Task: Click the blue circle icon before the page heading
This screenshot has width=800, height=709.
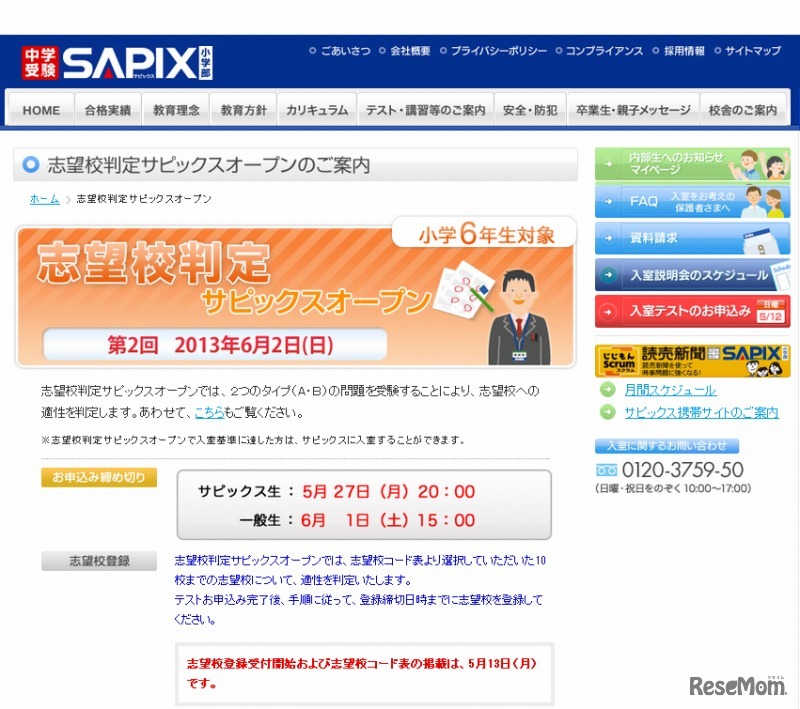Action: pos(31,165)
